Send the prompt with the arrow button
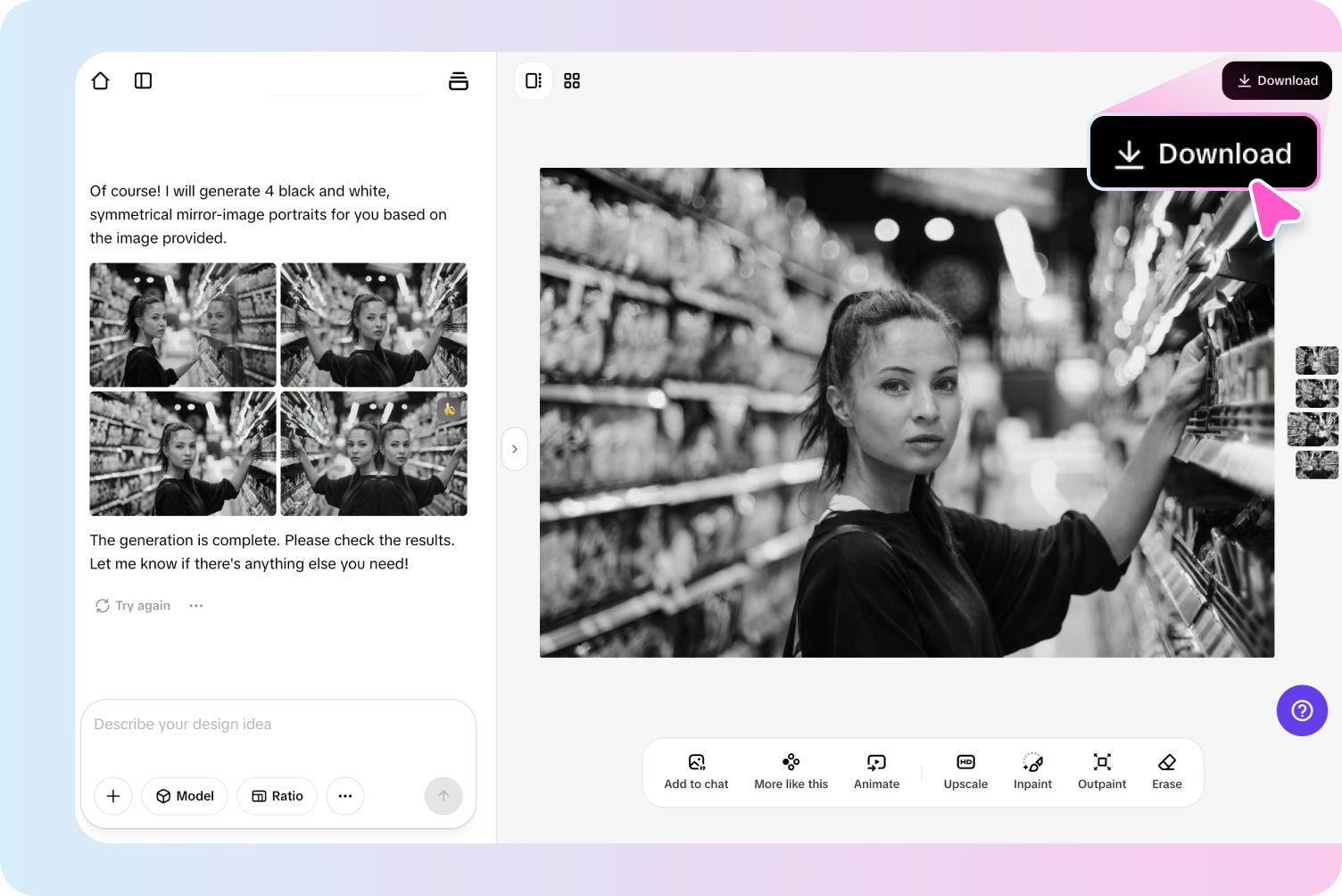1342x896 pixels. point(443,796)
